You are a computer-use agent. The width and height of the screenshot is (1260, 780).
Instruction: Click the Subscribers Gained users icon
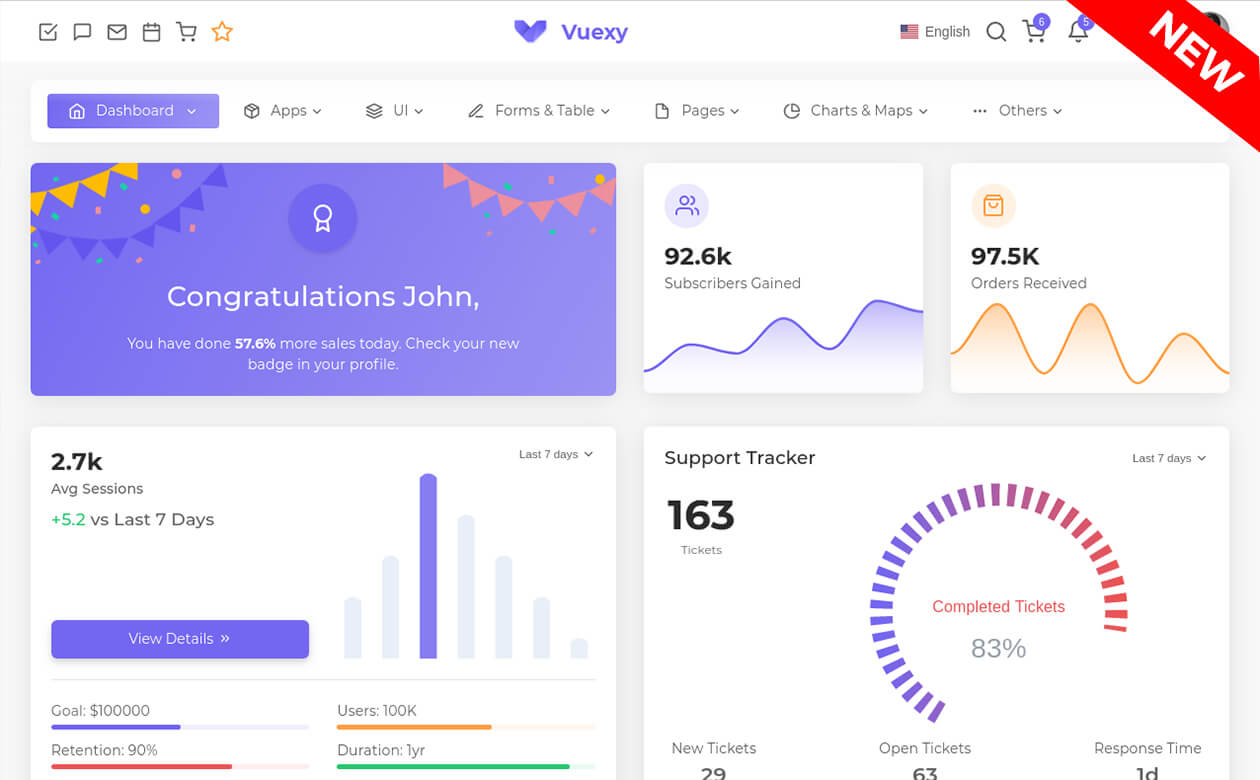(687, 206)
